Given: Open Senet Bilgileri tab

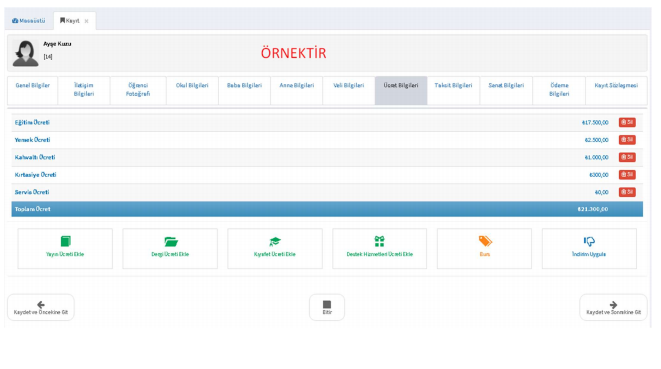Looking at the screenshot, I should click(506, 90).
